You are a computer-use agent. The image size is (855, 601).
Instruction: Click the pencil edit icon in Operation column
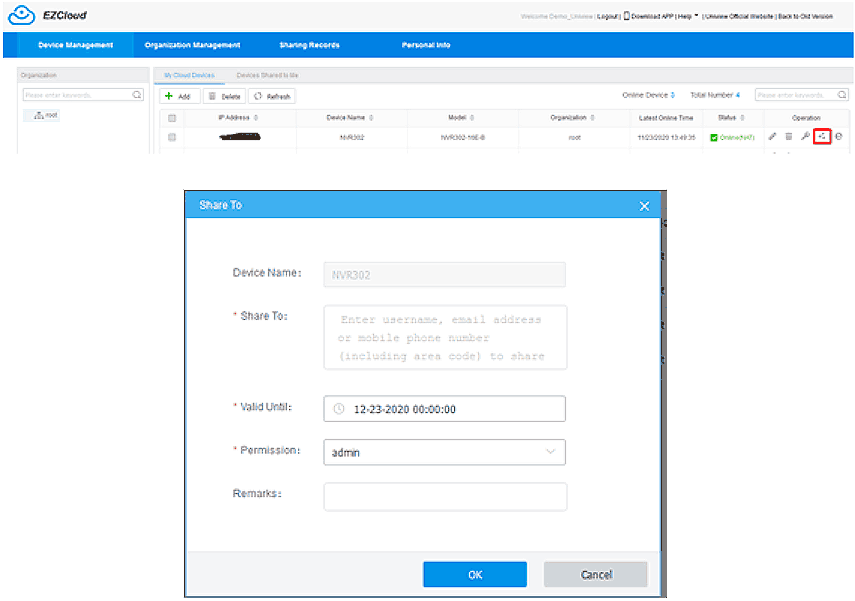771,136
